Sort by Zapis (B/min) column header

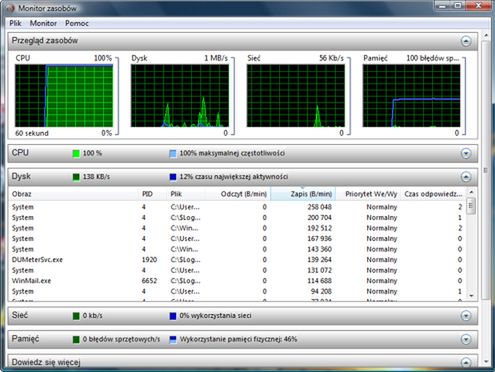[303, 194]
